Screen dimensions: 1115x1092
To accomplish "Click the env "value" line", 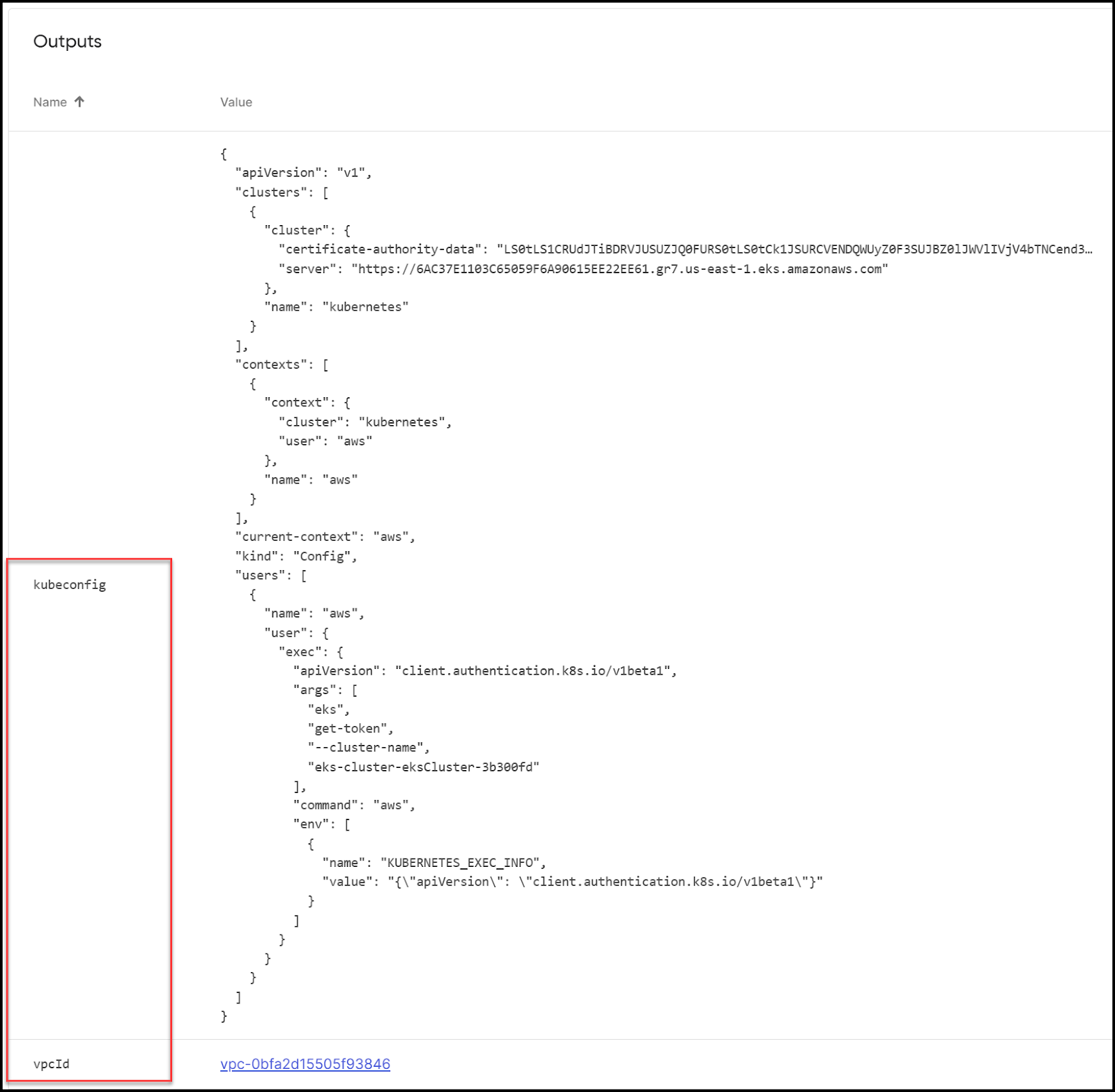I will [x=573, y=882].
